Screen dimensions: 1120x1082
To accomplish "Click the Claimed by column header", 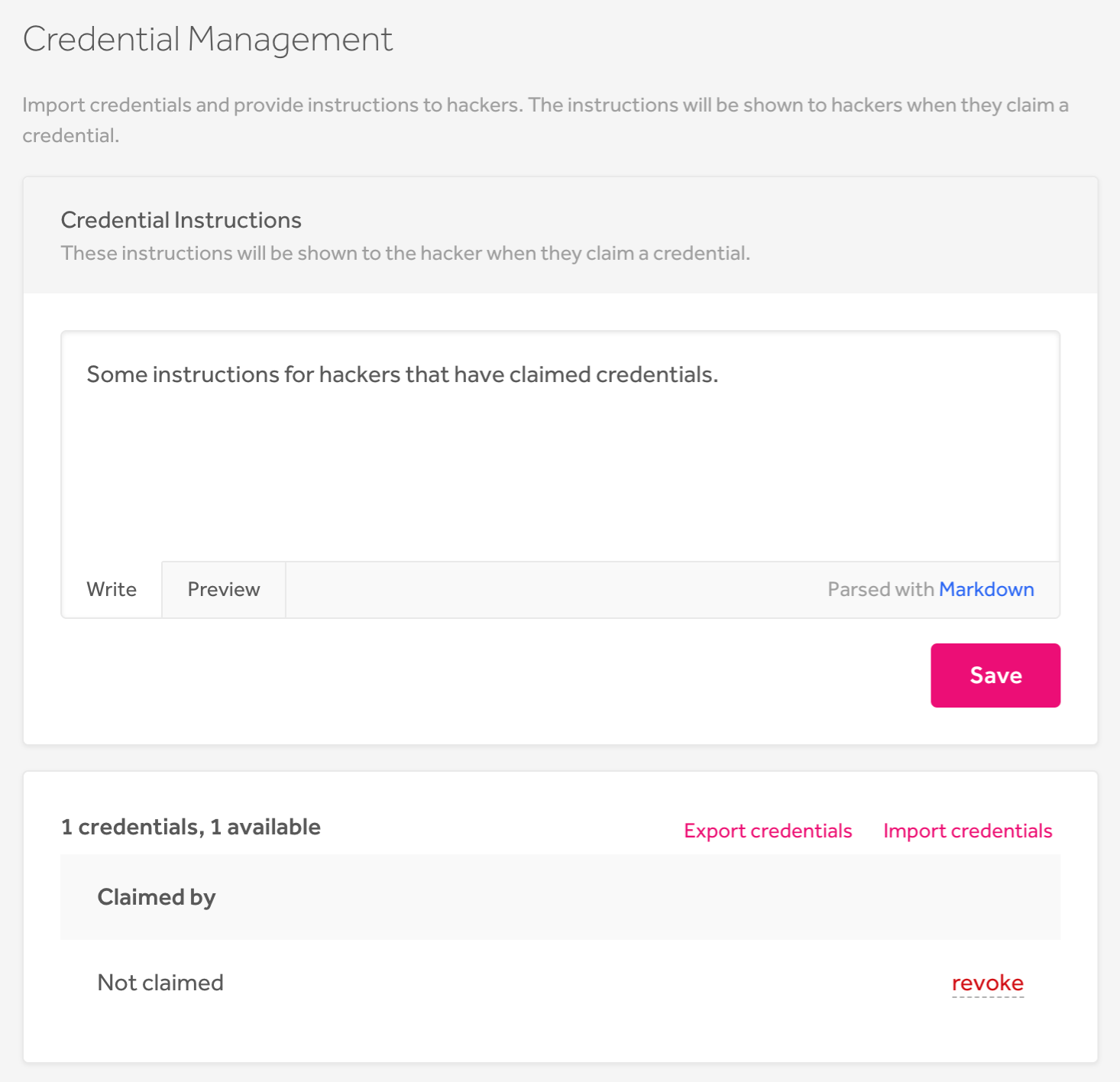I will (157, 897).
